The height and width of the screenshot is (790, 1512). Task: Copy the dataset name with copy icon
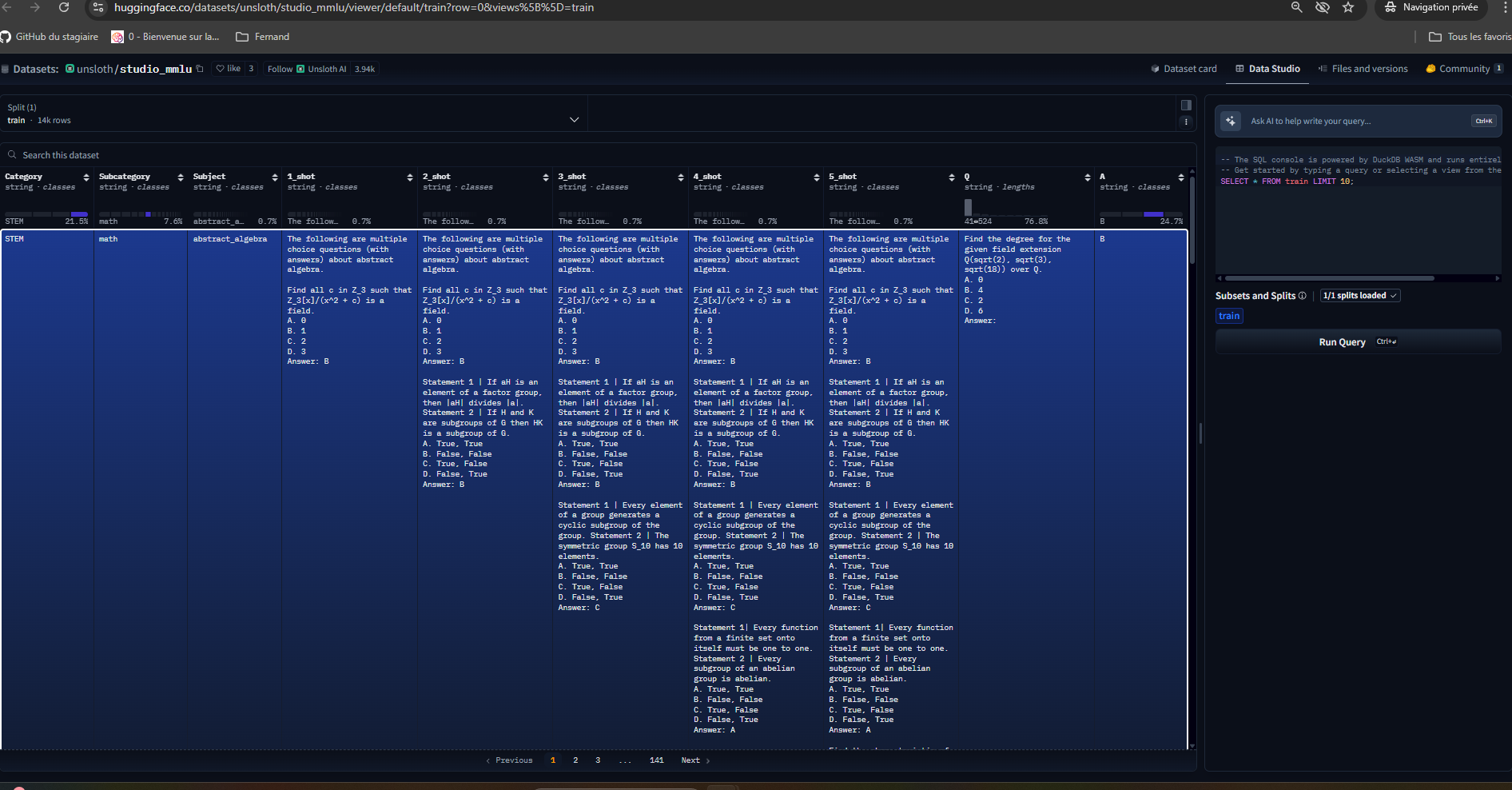point(200,69)
